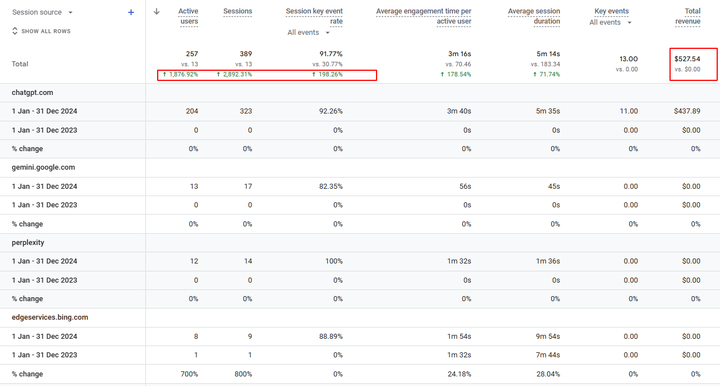Click chatgpt.com session duration 5m 35s
This screenshot has height=386, width=720.
[548, 111]
